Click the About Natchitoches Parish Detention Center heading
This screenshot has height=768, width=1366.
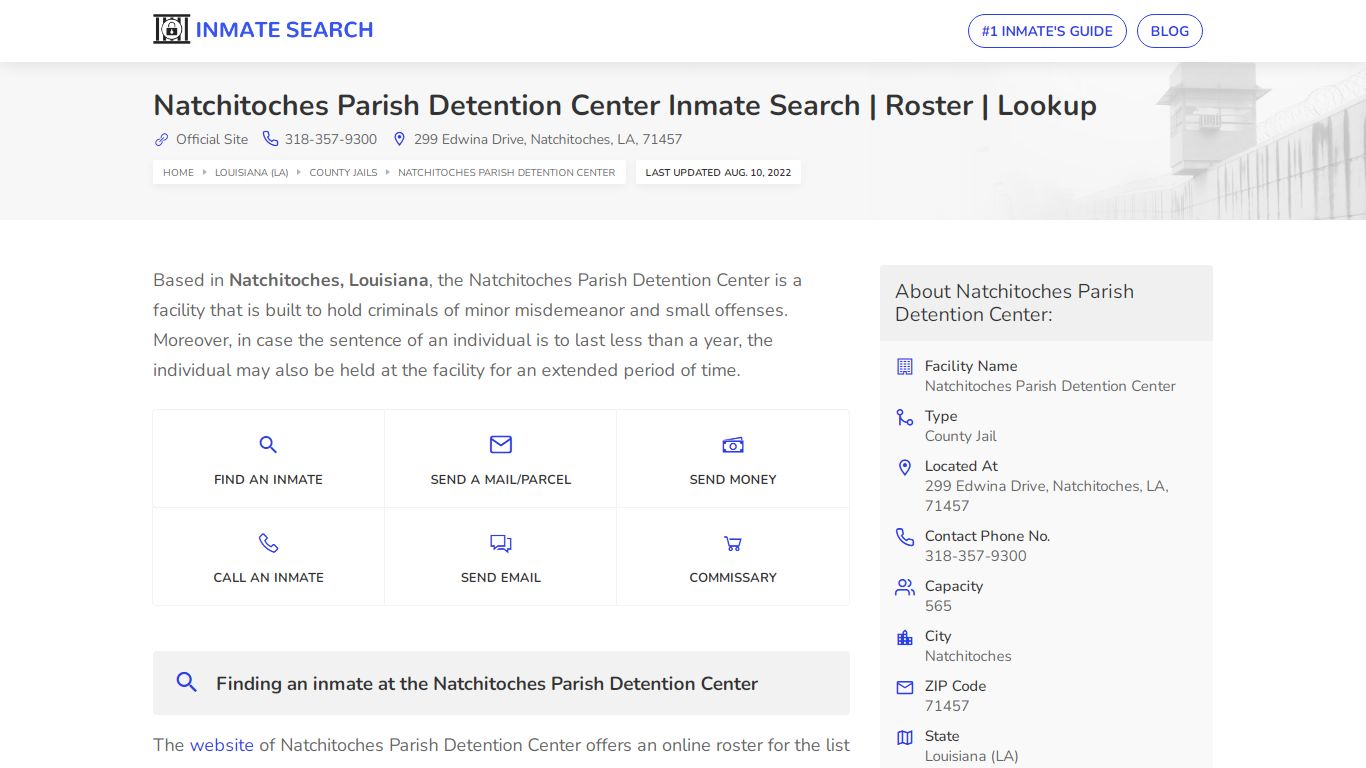point(1014,303)
